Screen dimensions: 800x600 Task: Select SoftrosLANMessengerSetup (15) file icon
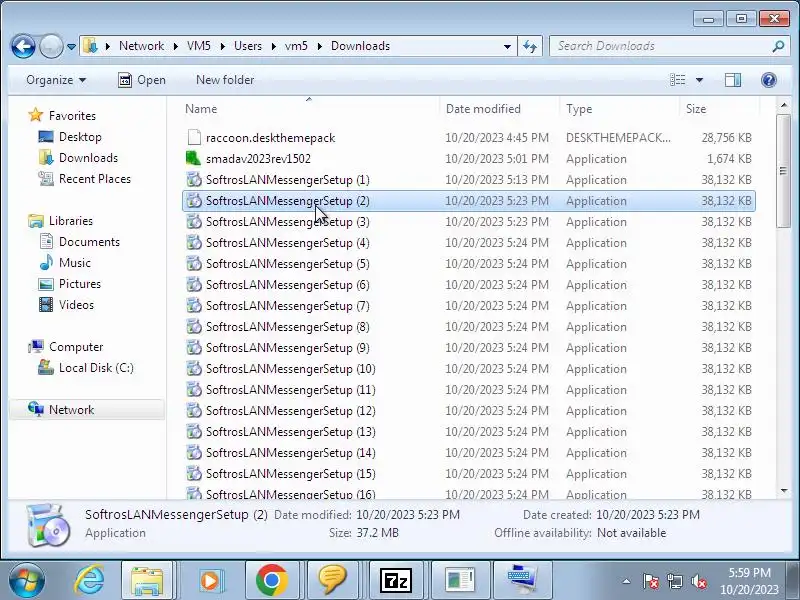[194, 473]
